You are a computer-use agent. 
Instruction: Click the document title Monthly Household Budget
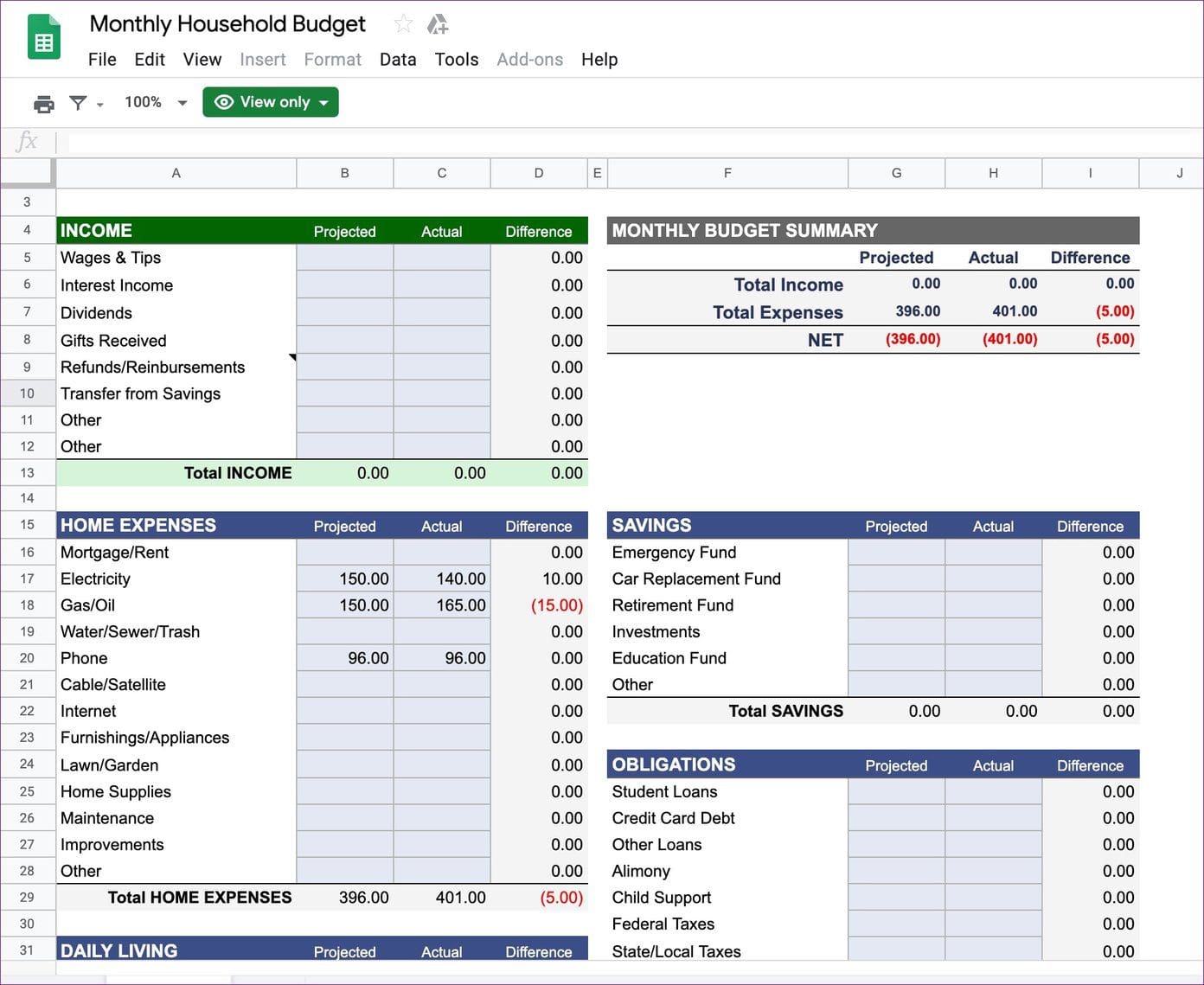tap(227, 24)
